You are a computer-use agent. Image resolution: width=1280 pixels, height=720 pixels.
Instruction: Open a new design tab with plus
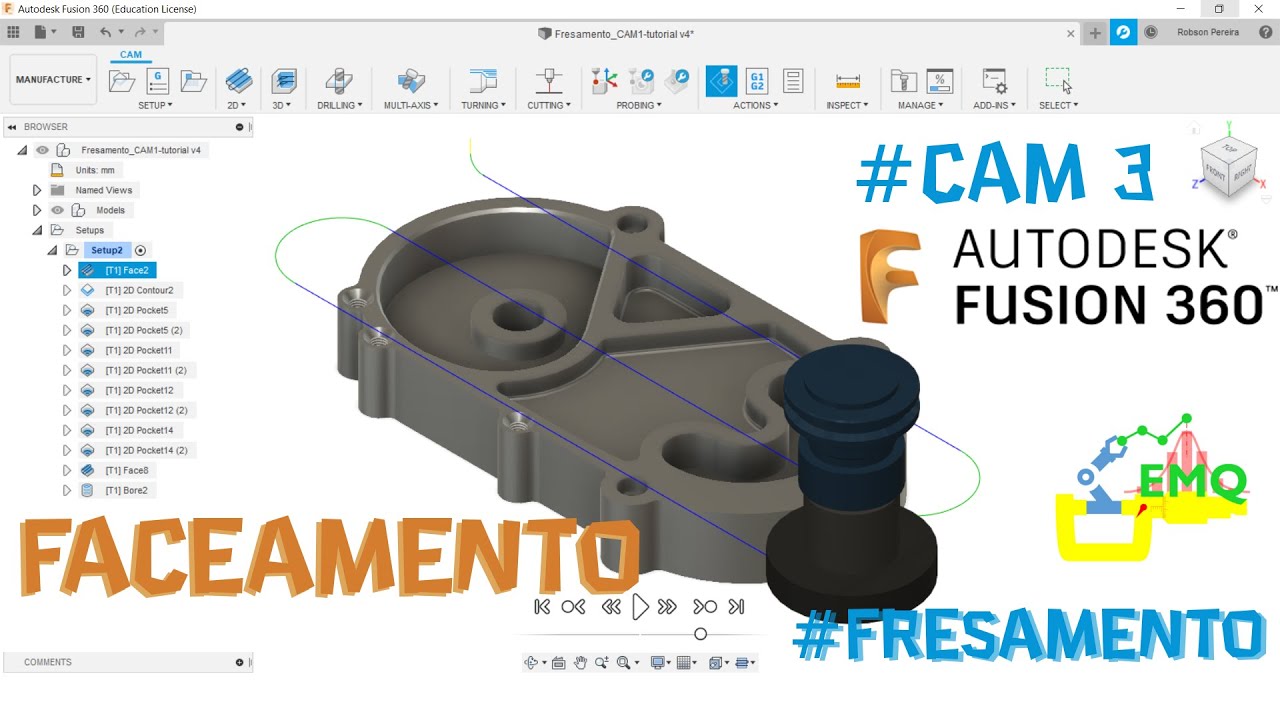click(x=1095, y=33)
